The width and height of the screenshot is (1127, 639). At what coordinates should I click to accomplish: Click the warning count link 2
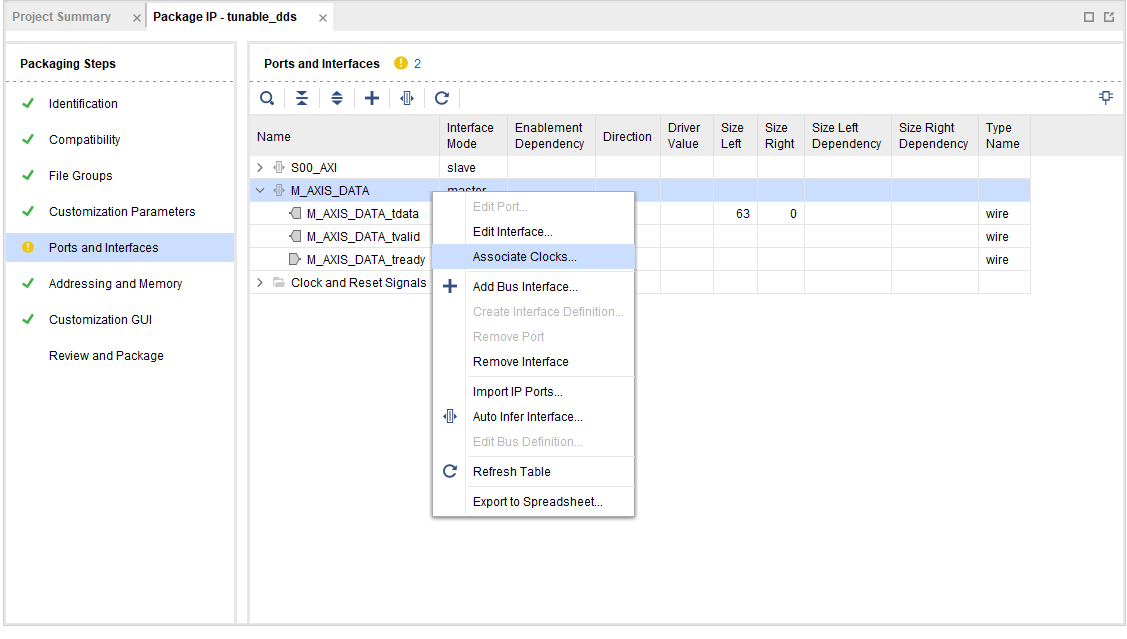tap(417, 63)
